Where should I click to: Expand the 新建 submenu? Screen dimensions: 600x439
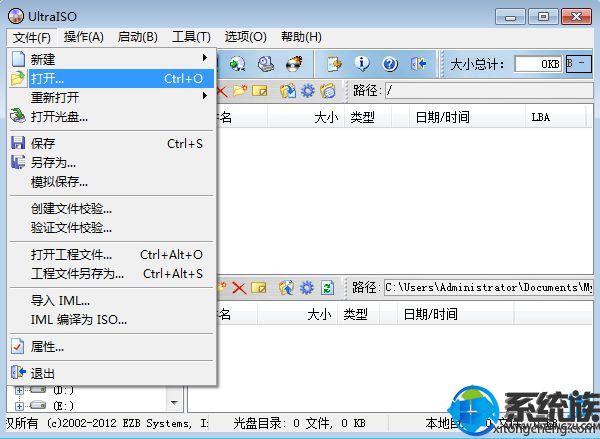[x=112, y=59]
